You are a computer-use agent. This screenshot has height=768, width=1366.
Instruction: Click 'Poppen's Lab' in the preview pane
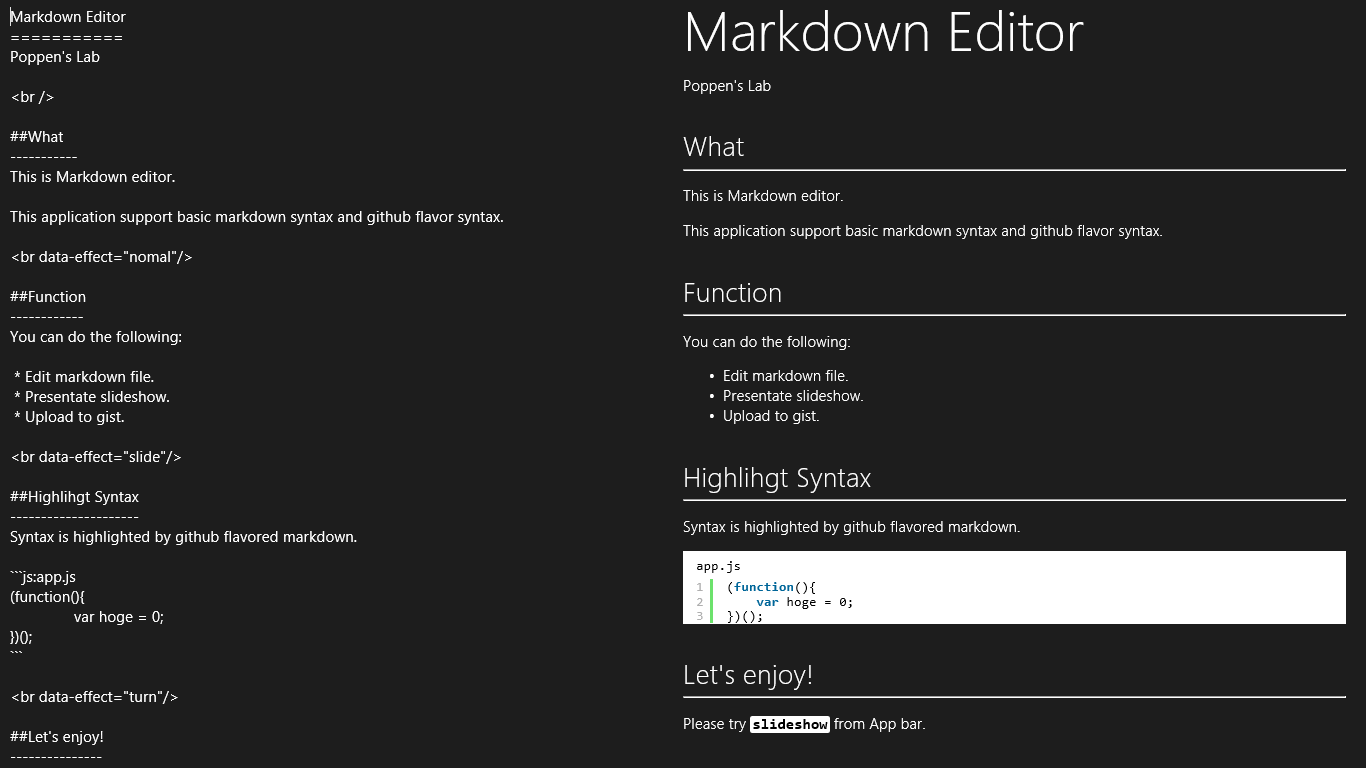pos(727,86)
